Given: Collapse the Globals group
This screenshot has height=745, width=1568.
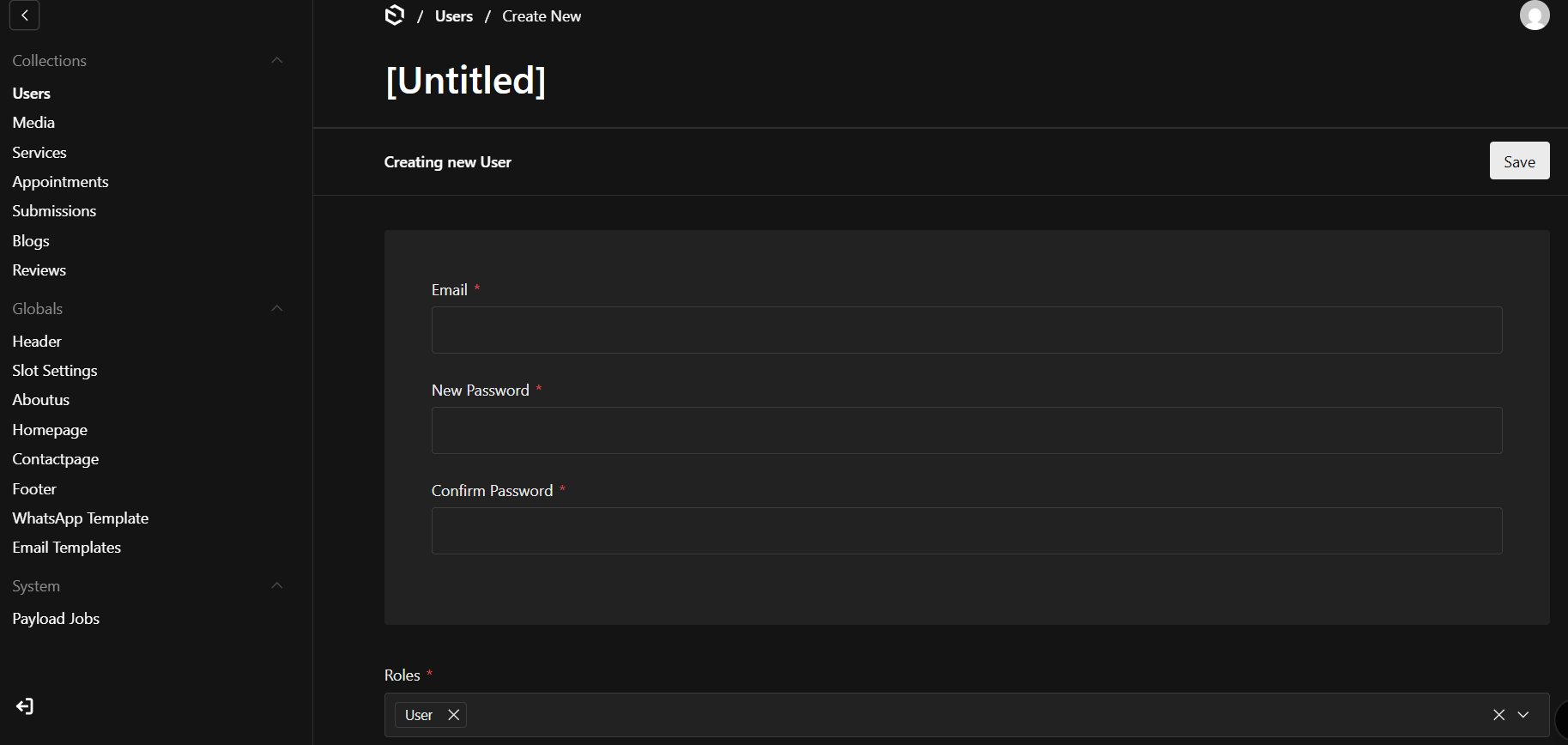Looking at the screenshot, I should 276,309.
